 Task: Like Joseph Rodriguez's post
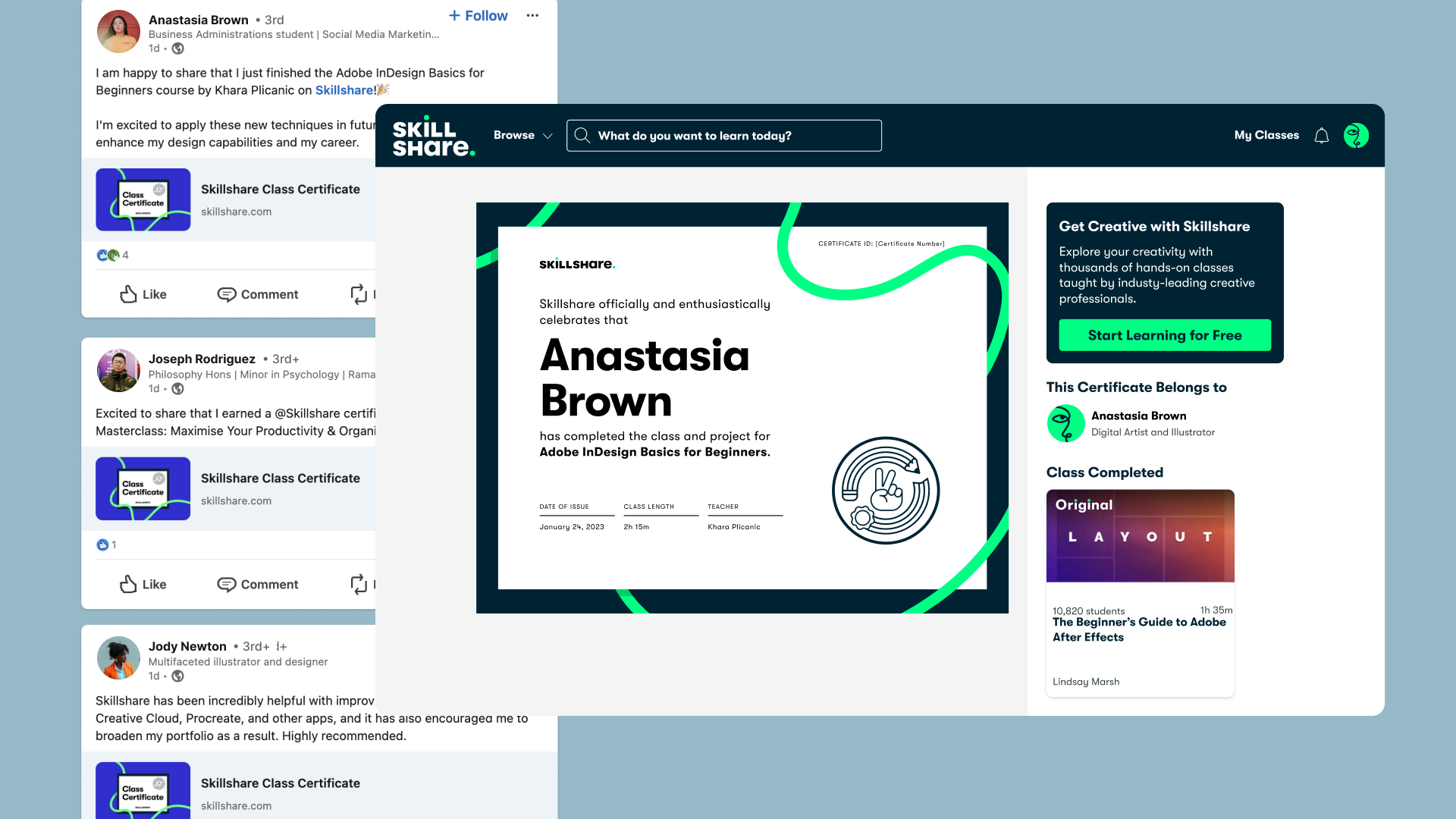pos(143,584)
